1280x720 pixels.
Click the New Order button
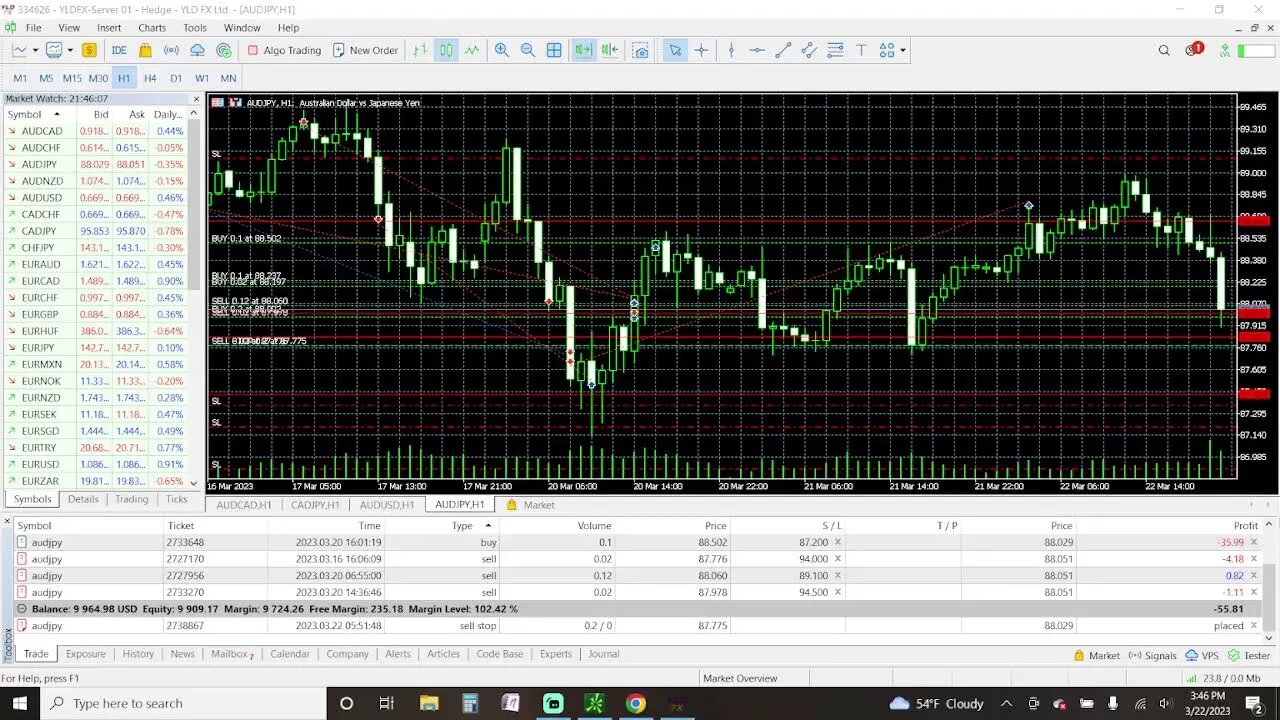coord(365,50)
